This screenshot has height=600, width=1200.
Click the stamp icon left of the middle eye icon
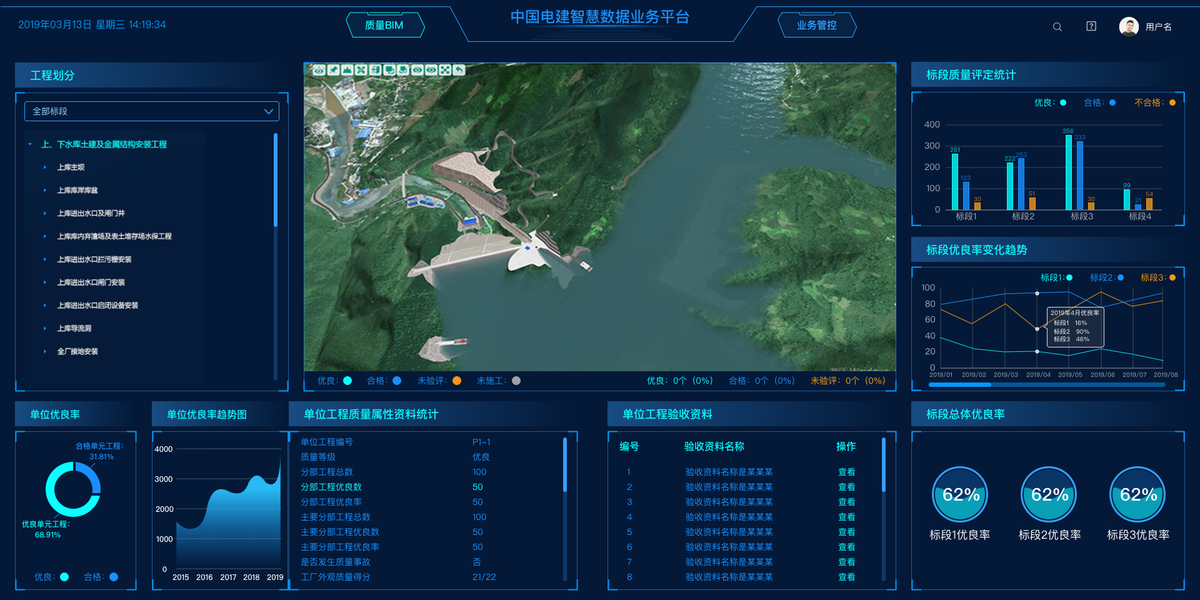(403, 70)
